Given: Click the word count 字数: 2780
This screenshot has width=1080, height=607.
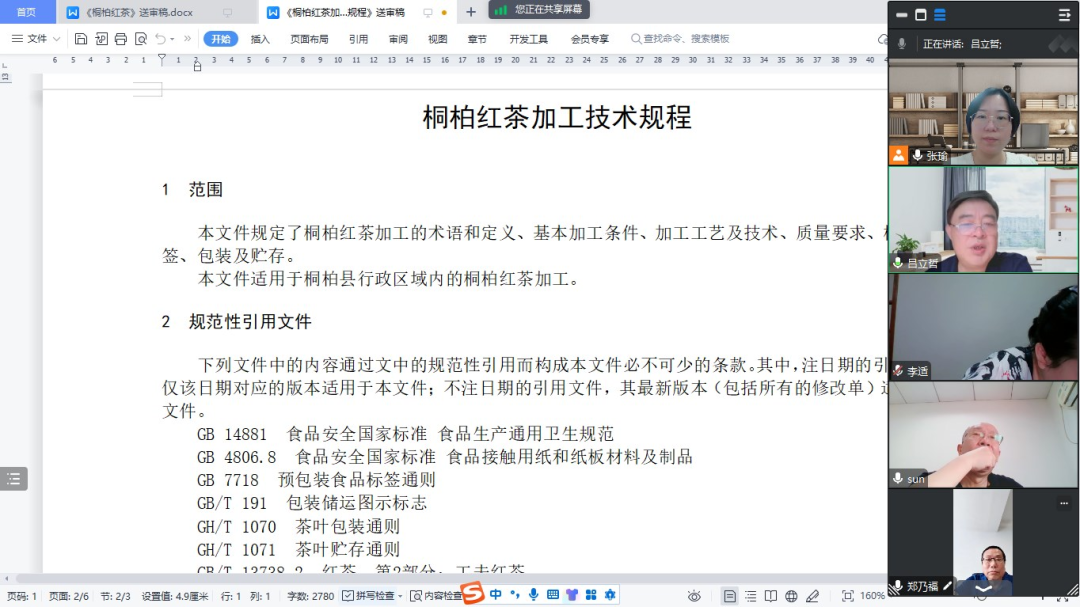Looking at the screenshot, I should point(310,596).
